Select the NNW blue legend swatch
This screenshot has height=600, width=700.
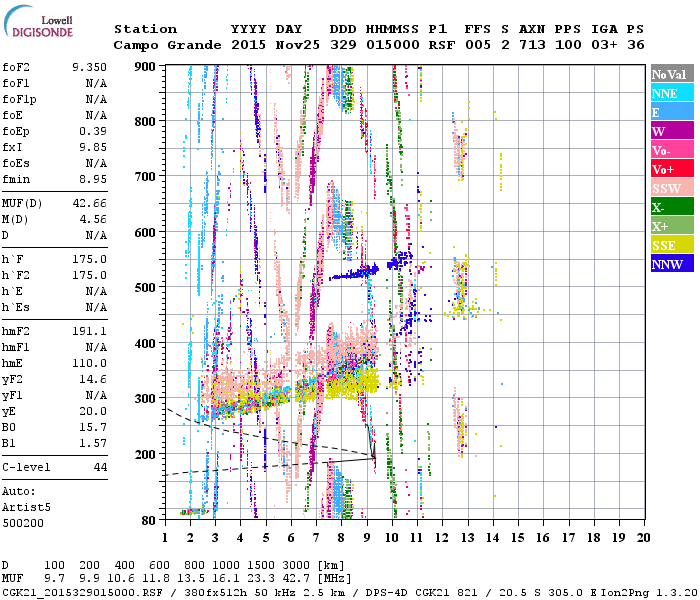(x=672, y=264)
